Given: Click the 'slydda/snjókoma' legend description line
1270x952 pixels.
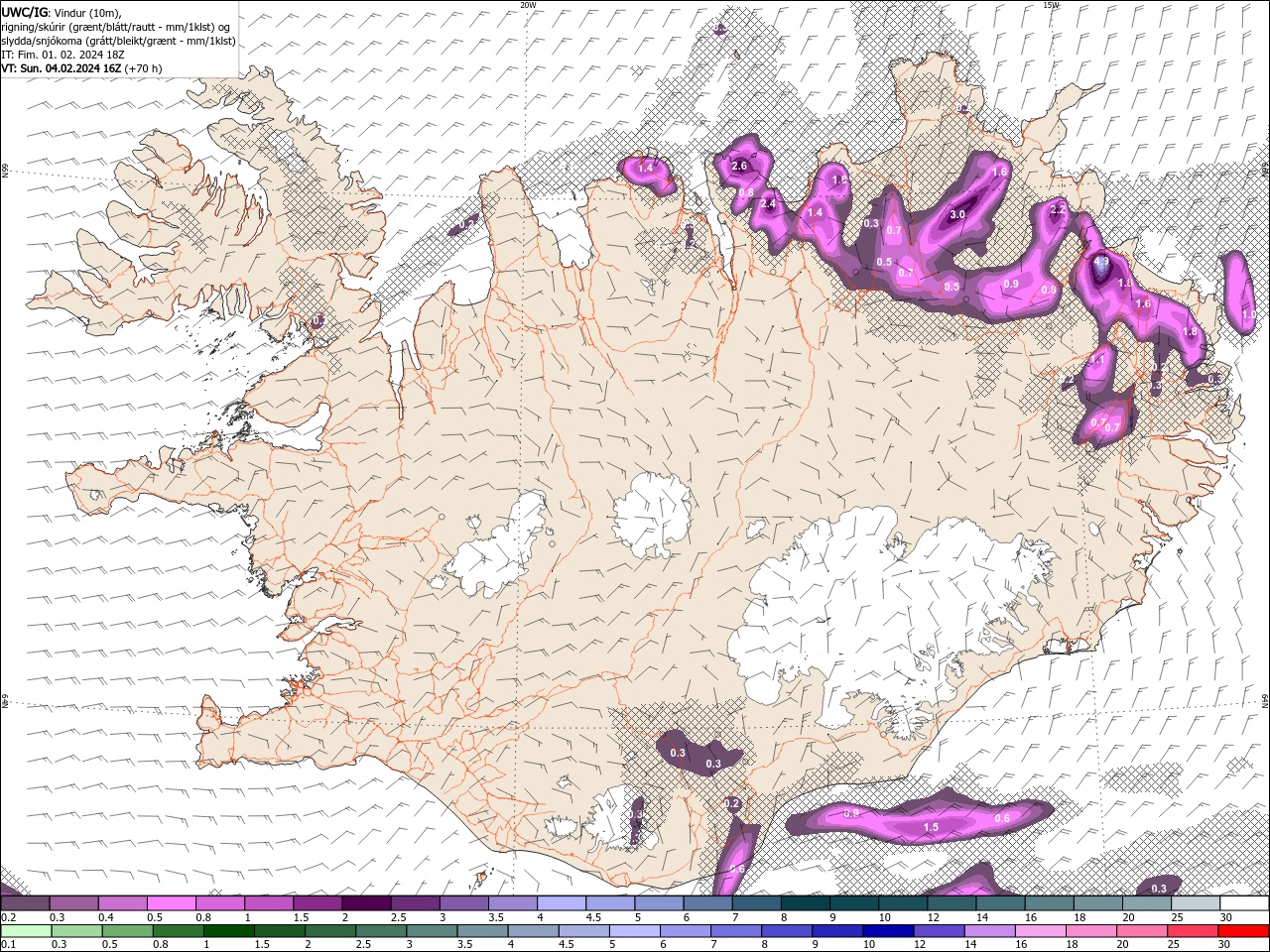Looking at the screenshot, I should point(118,41).
